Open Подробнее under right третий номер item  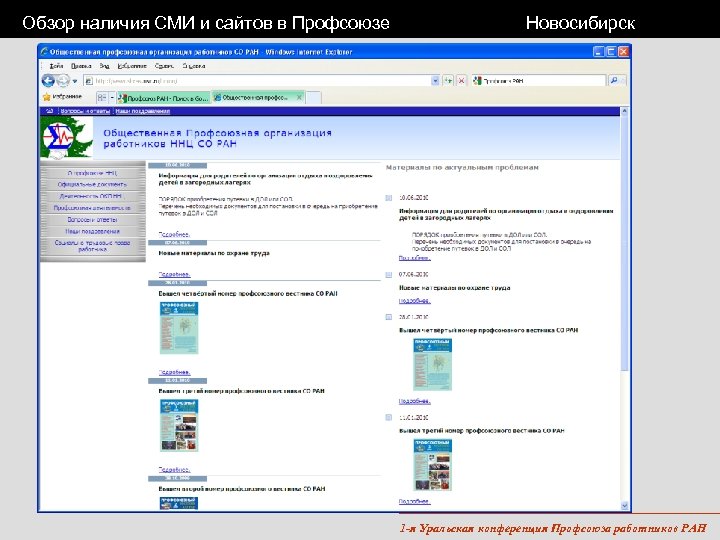414,501
